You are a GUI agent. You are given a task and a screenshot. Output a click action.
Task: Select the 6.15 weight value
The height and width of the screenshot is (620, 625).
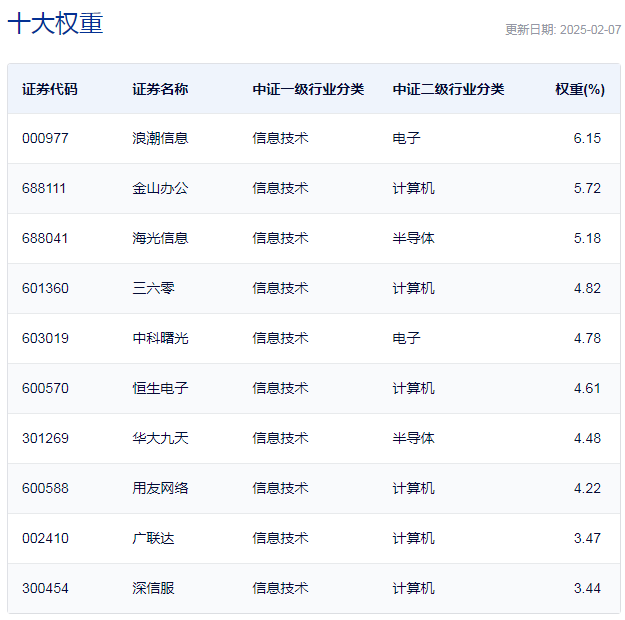point(587,138)
